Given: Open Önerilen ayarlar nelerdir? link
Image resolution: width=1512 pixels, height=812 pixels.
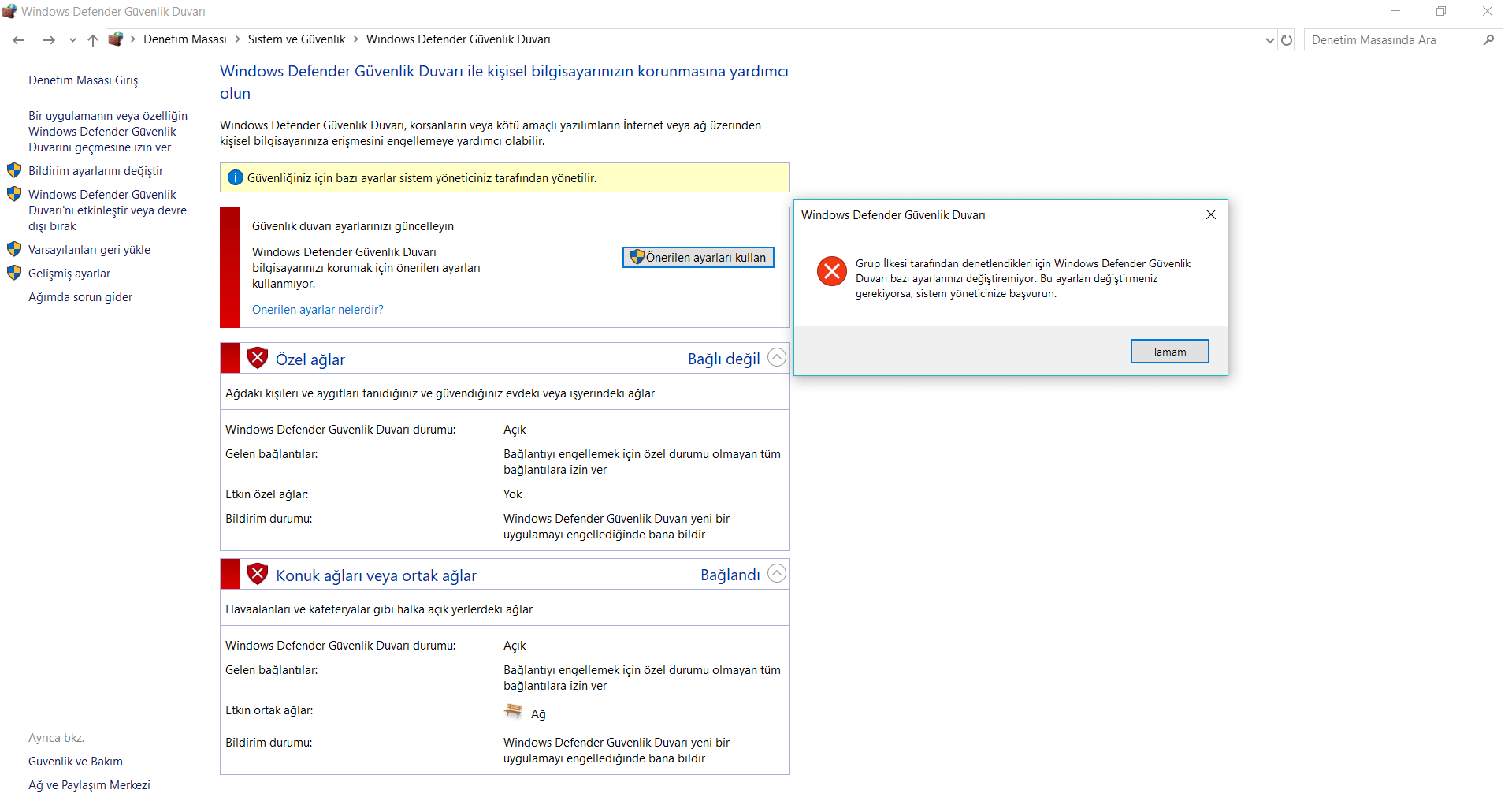Looking at the screenshot, I should click(318, 310).
